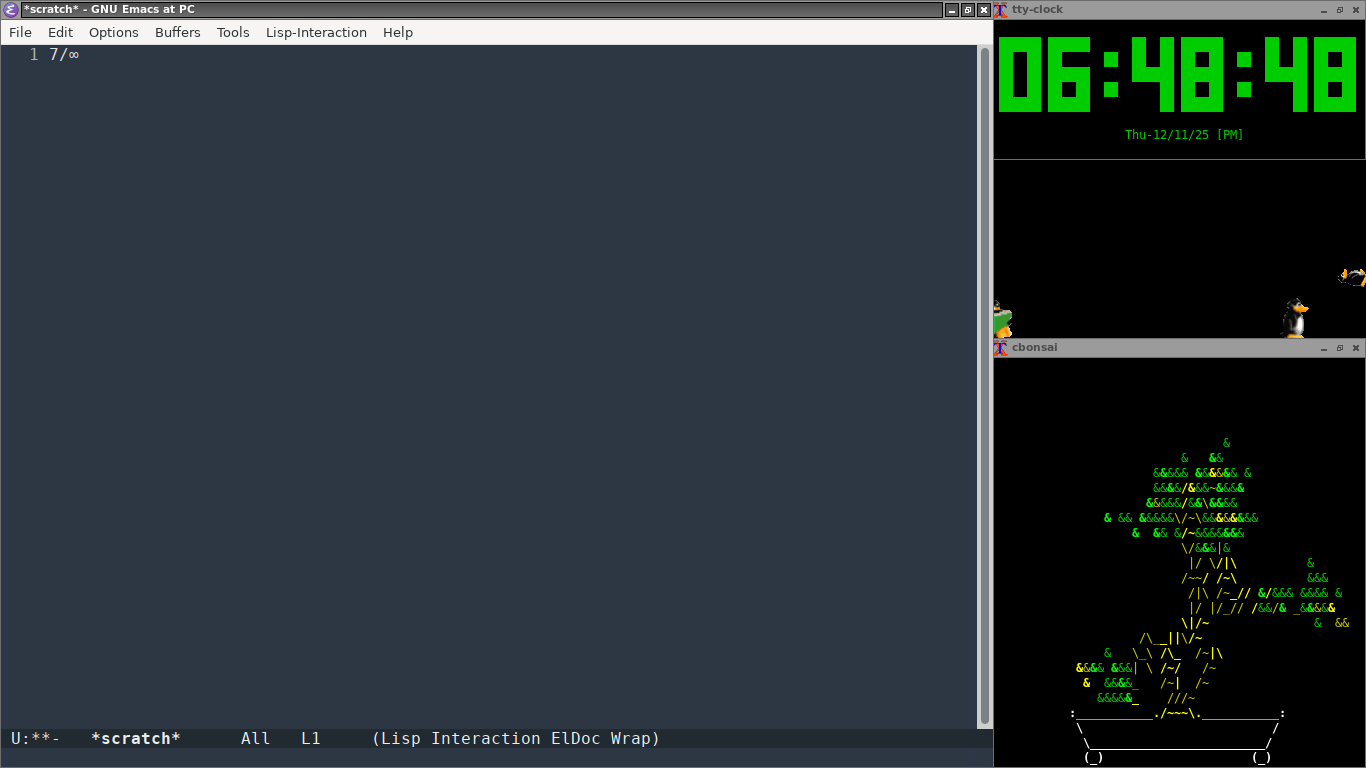Click the *scratch* buffer name in the mode line
Viewport: 1366px width, 768px height.
click(x=136, y=739)
